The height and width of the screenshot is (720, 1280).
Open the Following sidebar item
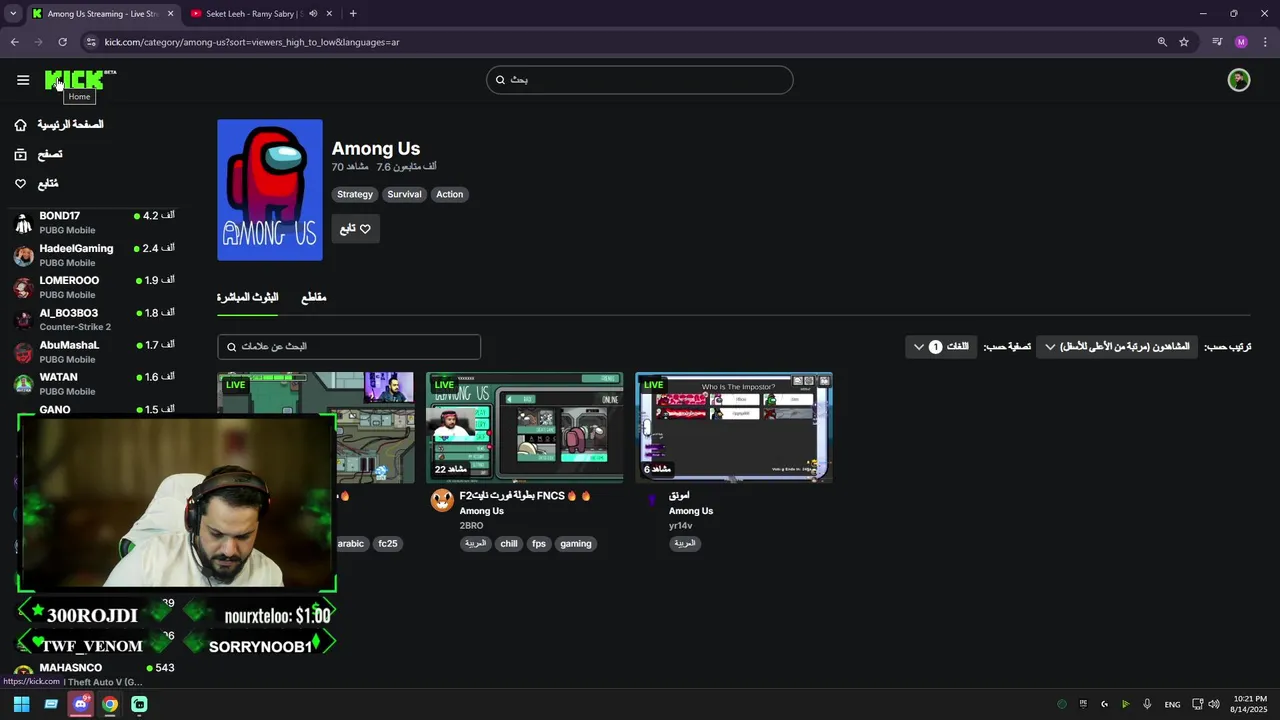pyautogui.click(x=48, y=184)
